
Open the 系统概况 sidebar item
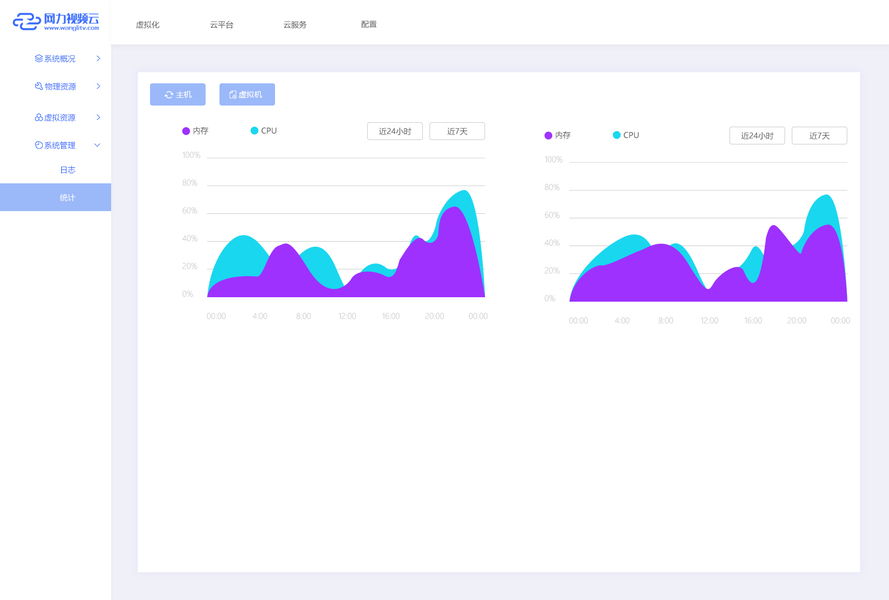point(56,58)
